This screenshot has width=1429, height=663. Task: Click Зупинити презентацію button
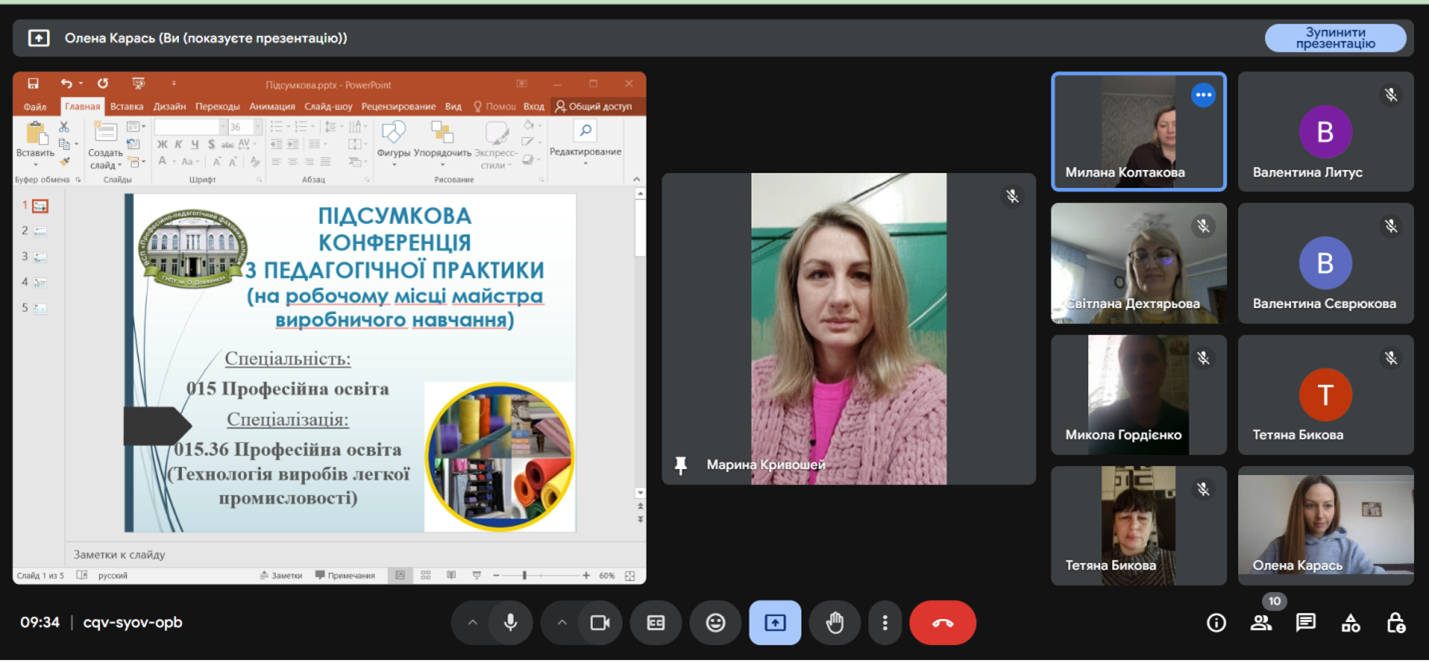pyautogui.click(x=1335, y=38)
